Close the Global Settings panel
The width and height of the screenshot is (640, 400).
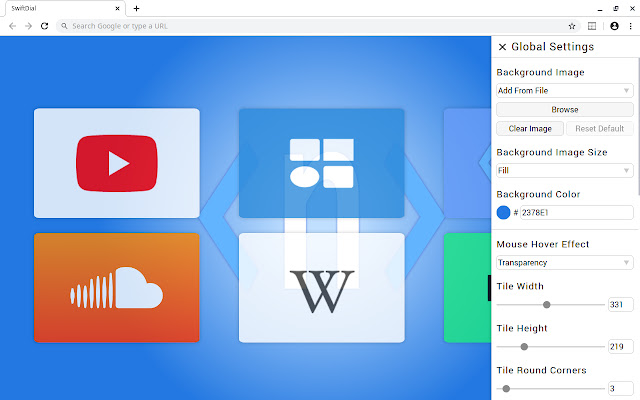tap(502, 47)
